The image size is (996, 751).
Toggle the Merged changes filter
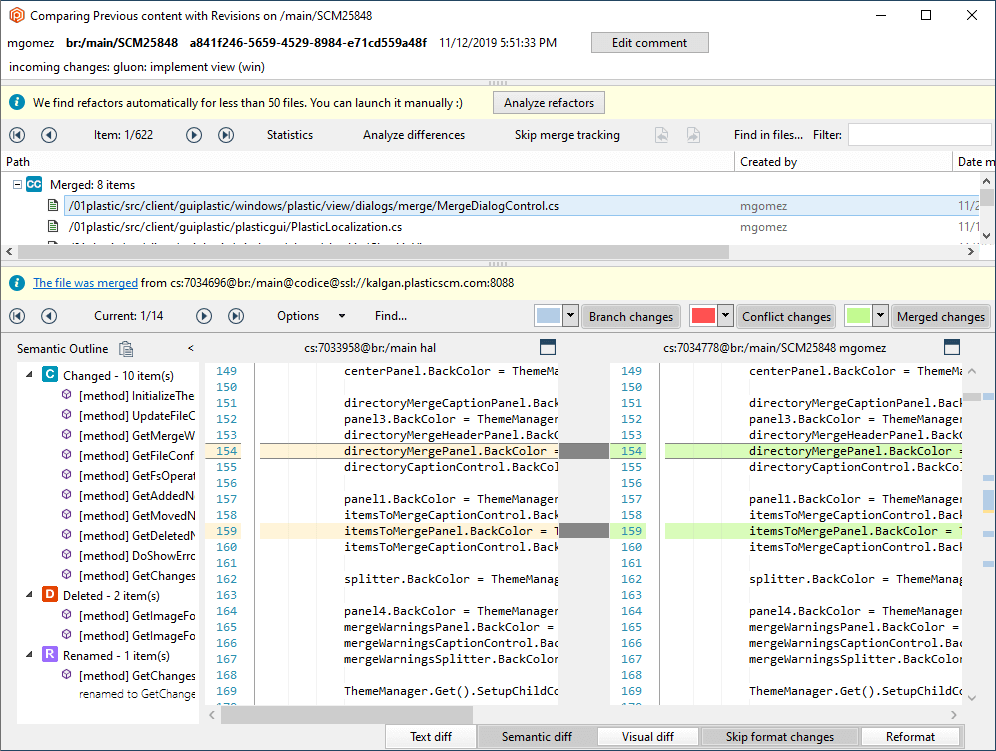coord(941,316)
